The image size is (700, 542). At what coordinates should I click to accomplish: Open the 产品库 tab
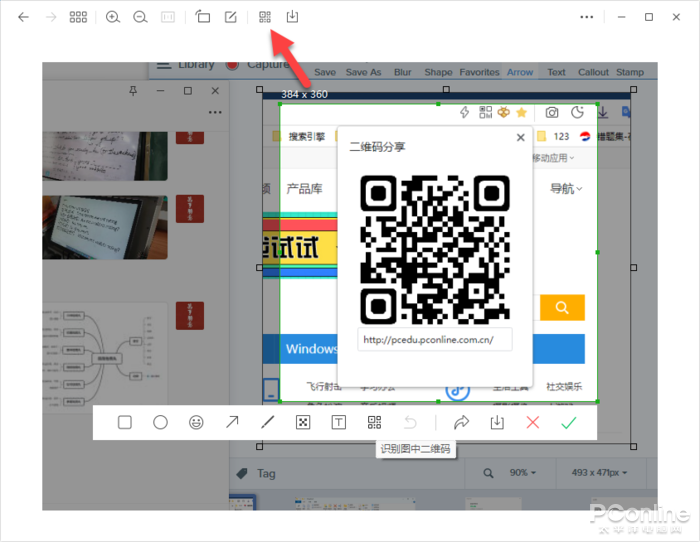click(x=304, y=189)
